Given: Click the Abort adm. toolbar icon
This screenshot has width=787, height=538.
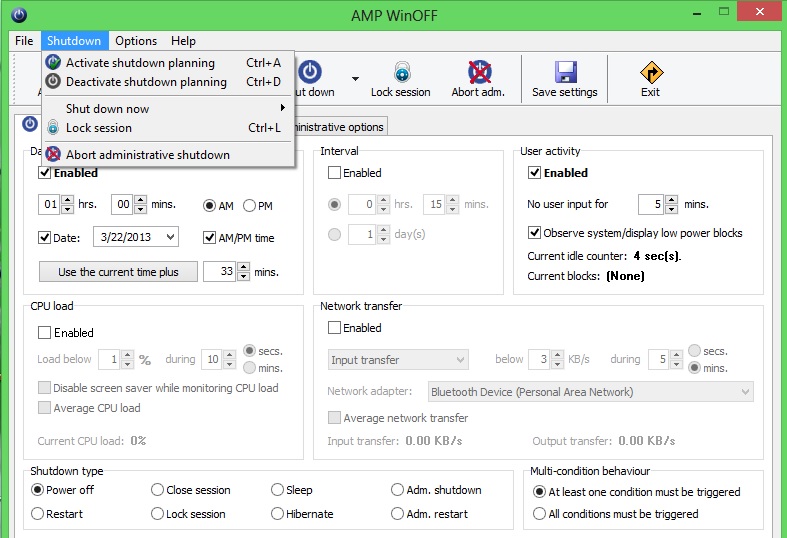Looking at the screenshot, I should click(x=479, y=72).
